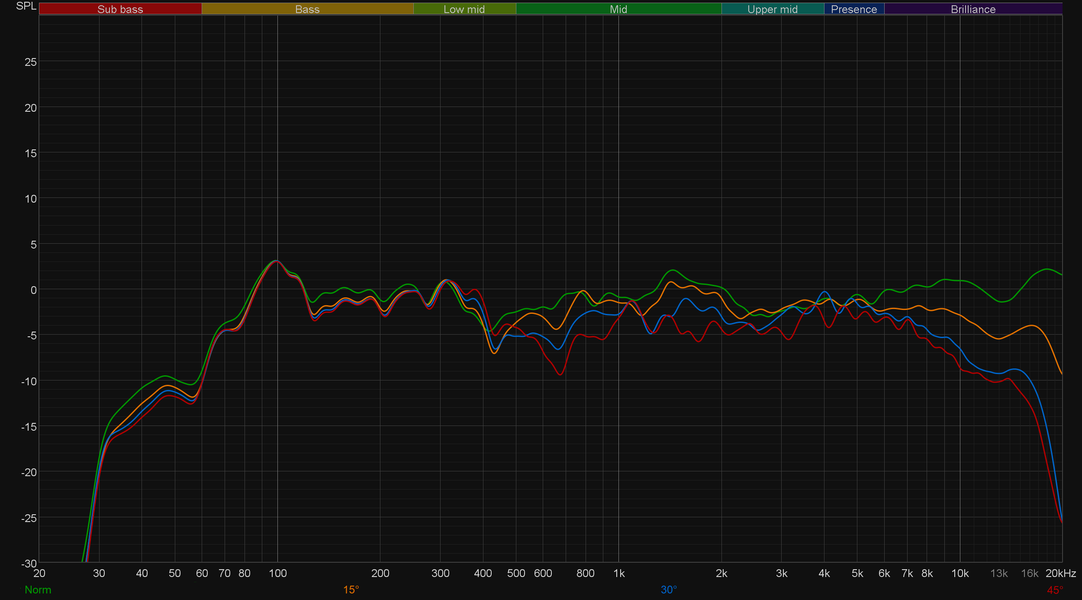Screen dimensions: 1082x600
Task: Click the 100 Hz axis label
Action: 277,573
